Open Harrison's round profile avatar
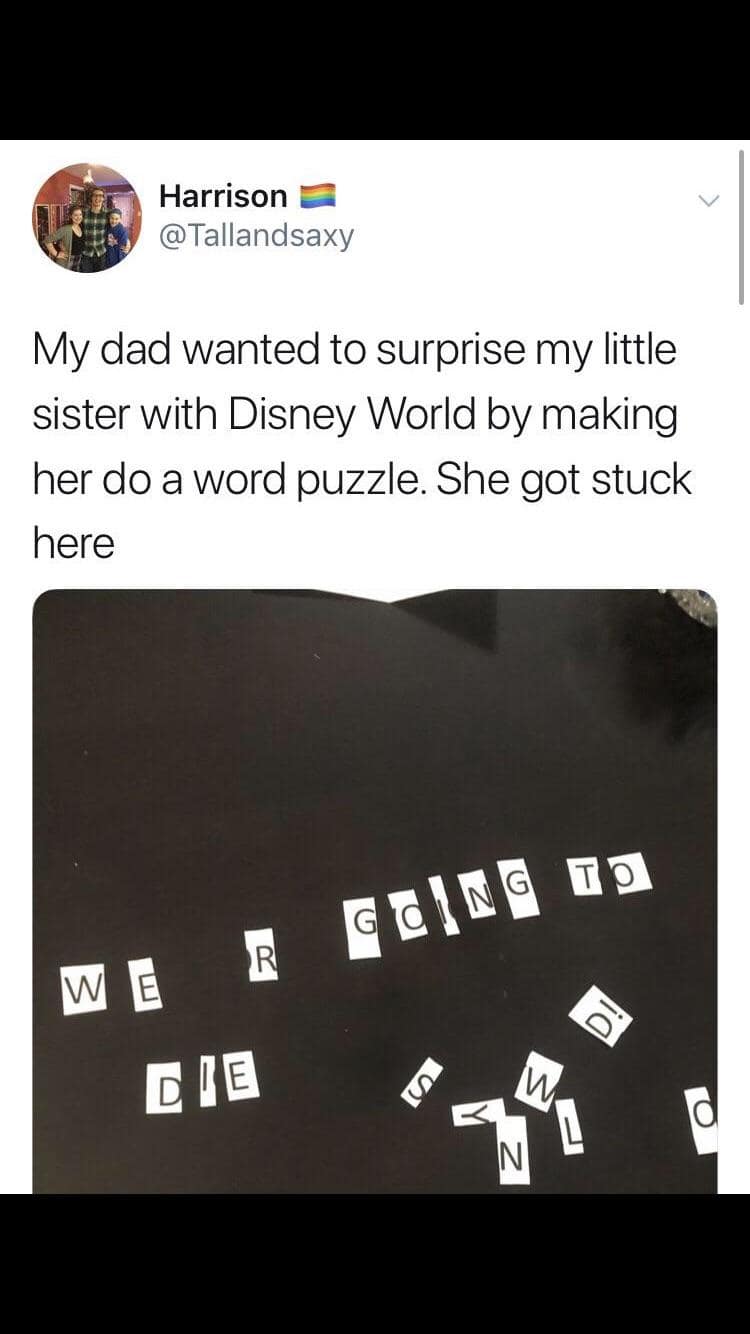Screen dimensions: 750x1334 tap(87, 217)
